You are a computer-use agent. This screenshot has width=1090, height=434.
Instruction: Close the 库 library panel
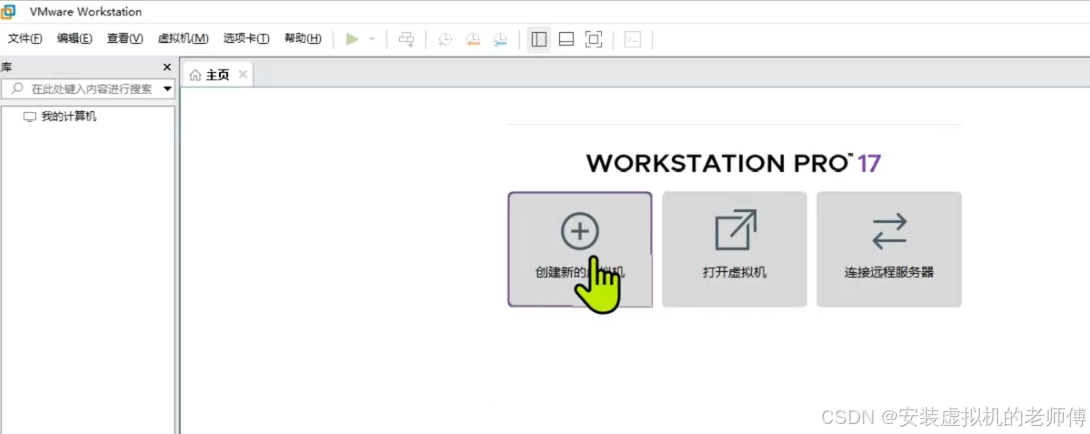(167, 67)
